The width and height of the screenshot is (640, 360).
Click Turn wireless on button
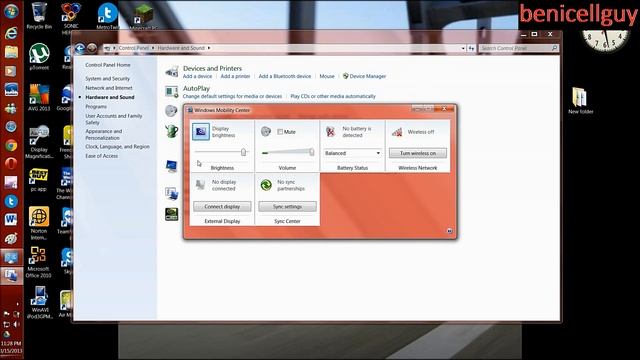pyautogui.click(x=418, y=153)
